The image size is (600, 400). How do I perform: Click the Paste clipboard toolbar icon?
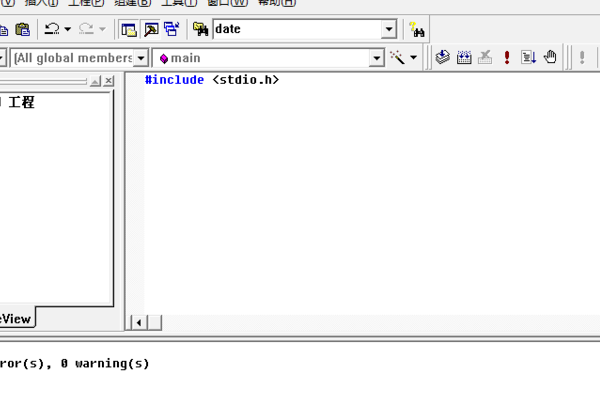pyautogui.click(x=23, y=29)
